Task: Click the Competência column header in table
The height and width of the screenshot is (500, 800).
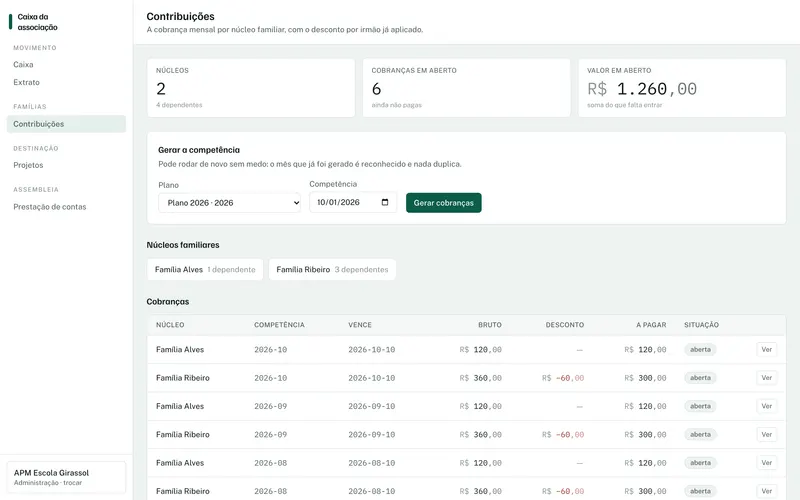Action: [279, 325]
